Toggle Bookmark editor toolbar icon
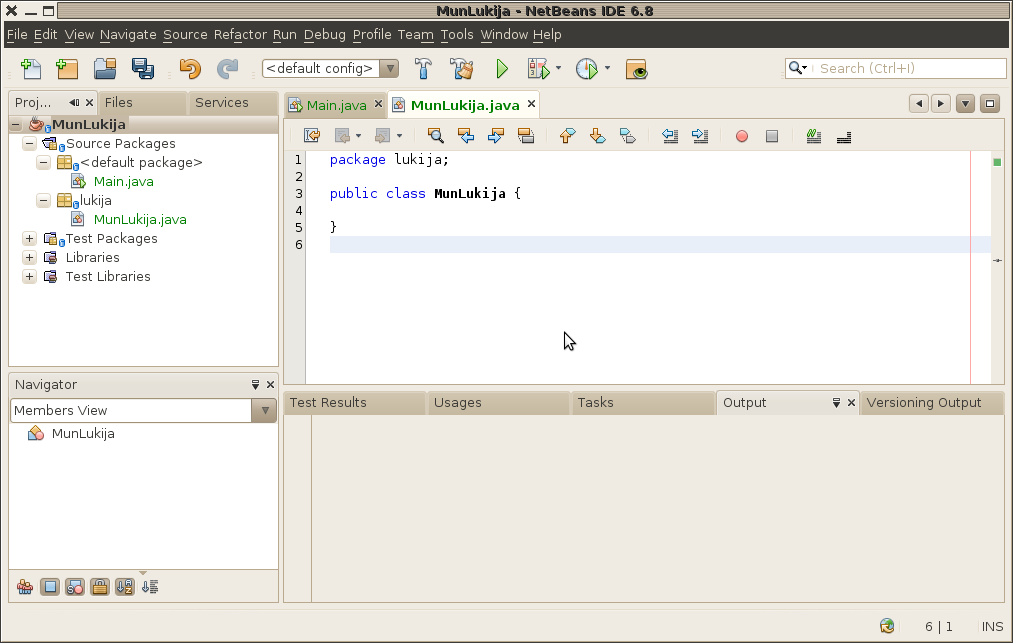 coord(627,136)
